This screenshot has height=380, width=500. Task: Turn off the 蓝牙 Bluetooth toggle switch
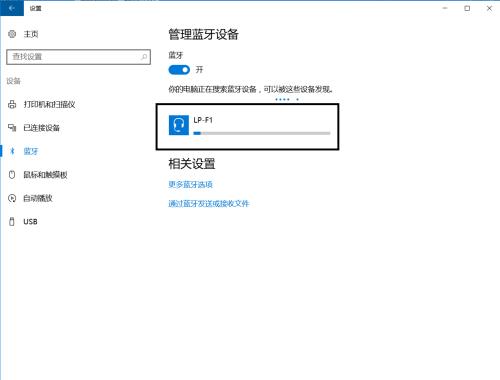point(179,70)
